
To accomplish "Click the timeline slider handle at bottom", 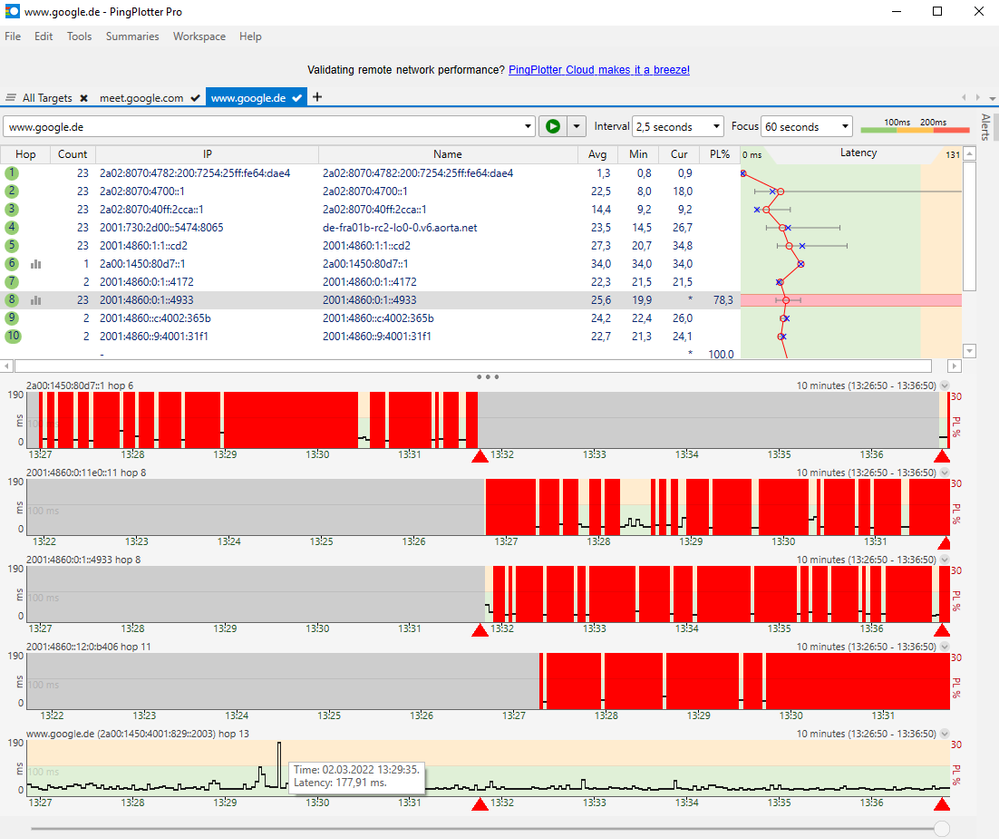I will click(942, 829).
